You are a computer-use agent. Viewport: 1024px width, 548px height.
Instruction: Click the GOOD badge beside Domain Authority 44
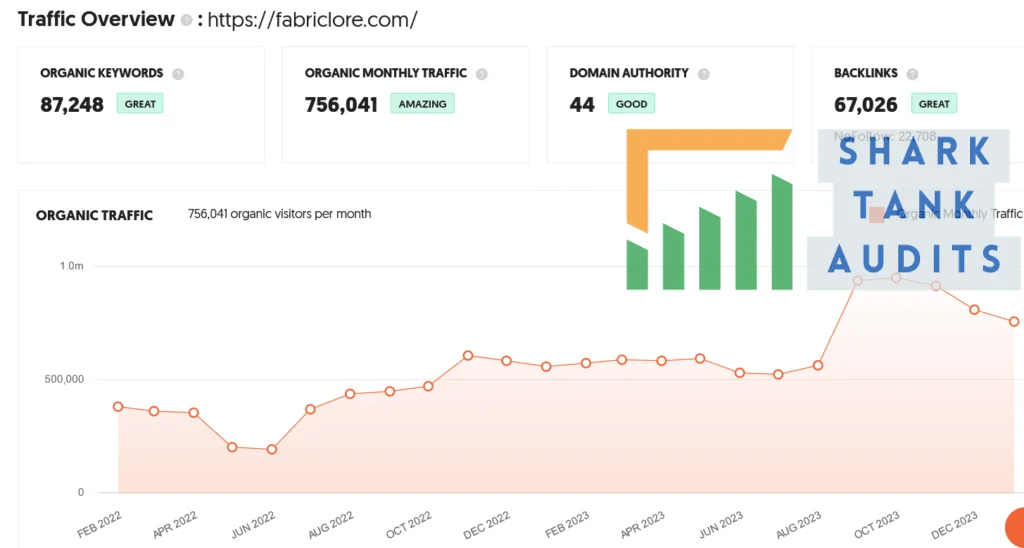632,104
